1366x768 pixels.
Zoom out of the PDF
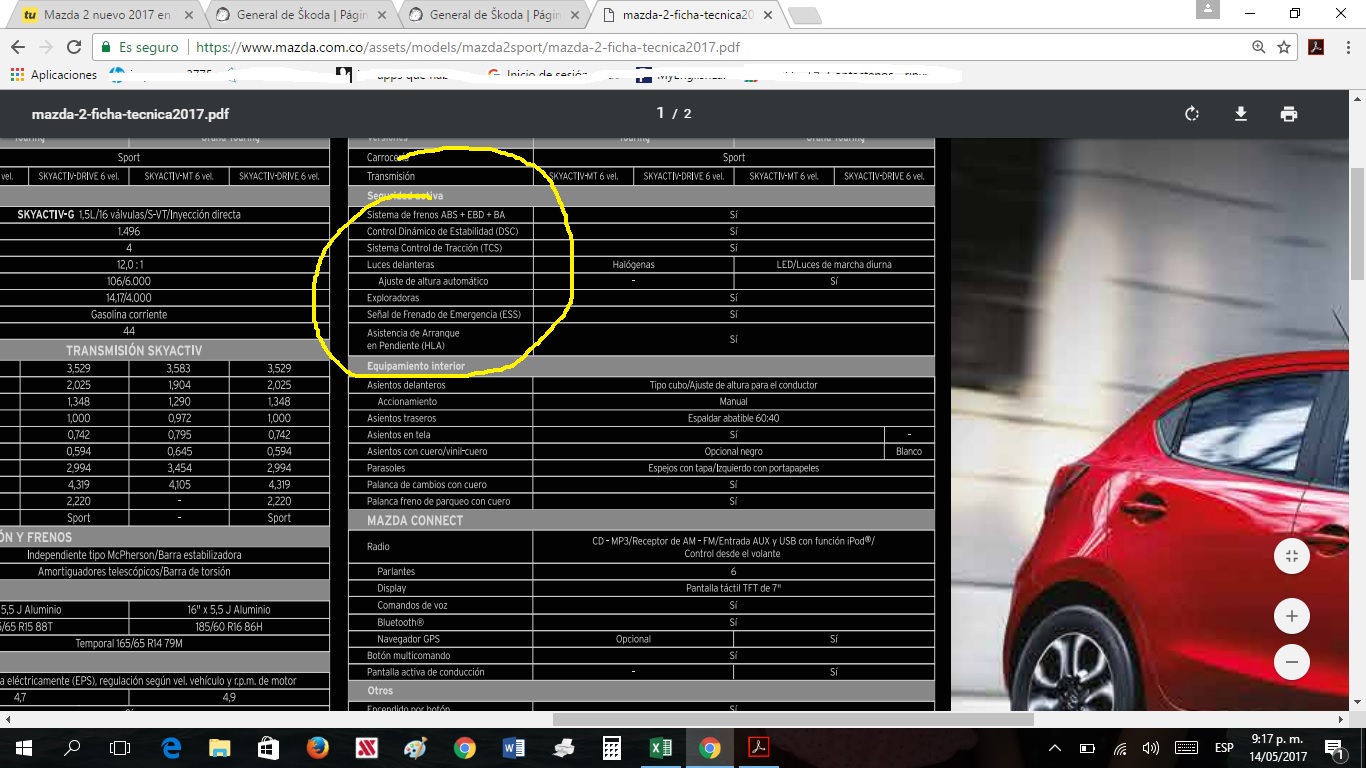click(1292, 662)
